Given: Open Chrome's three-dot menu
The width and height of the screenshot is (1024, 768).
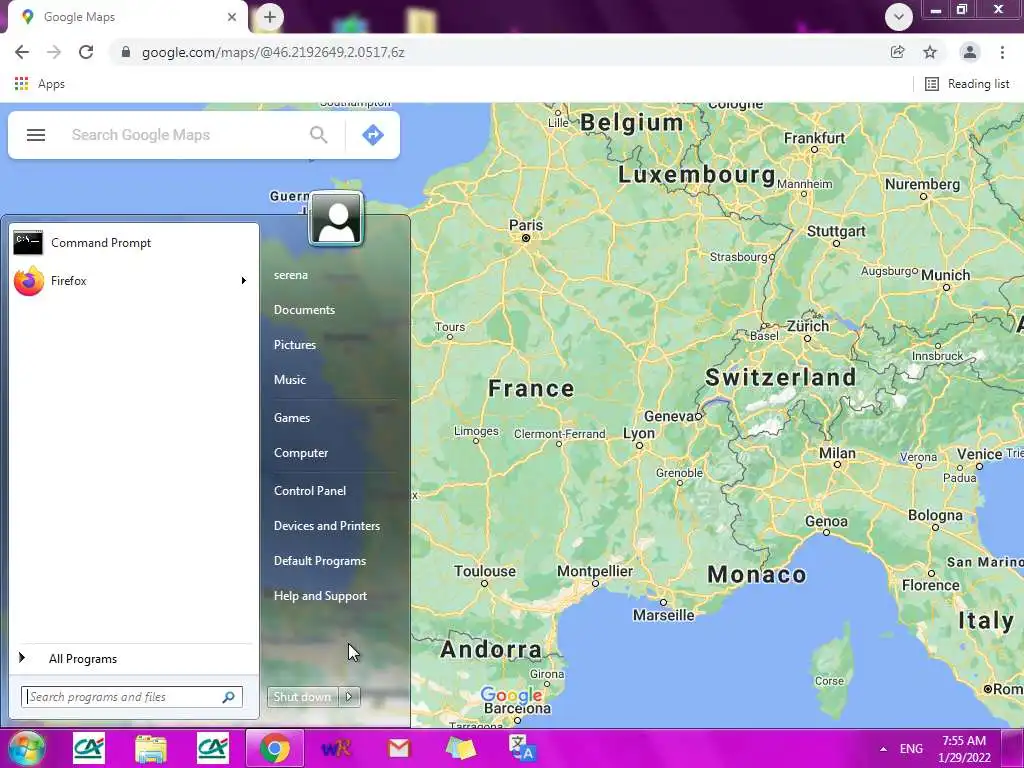Looking at the screenshot, I should tap(1002, 52).
